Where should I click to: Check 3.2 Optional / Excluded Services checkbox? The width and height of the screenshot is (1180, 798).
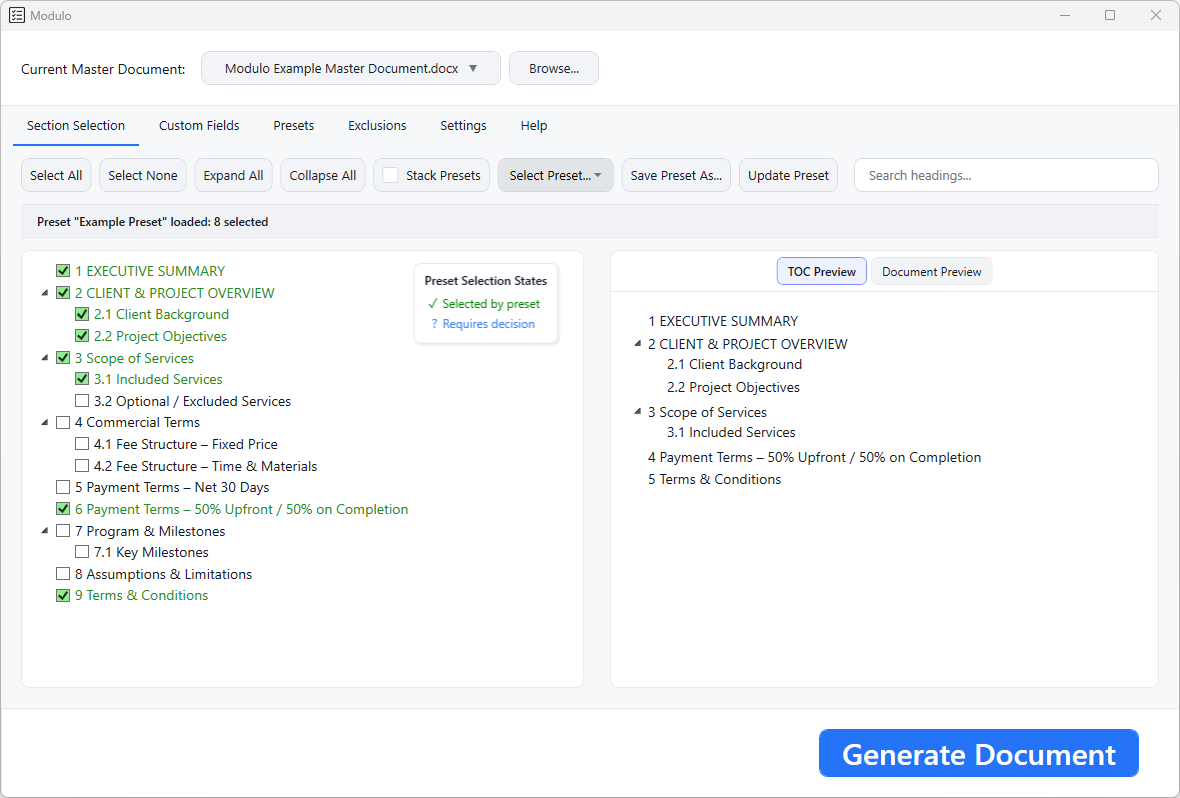pyautogui.click(x=82, y=401)
